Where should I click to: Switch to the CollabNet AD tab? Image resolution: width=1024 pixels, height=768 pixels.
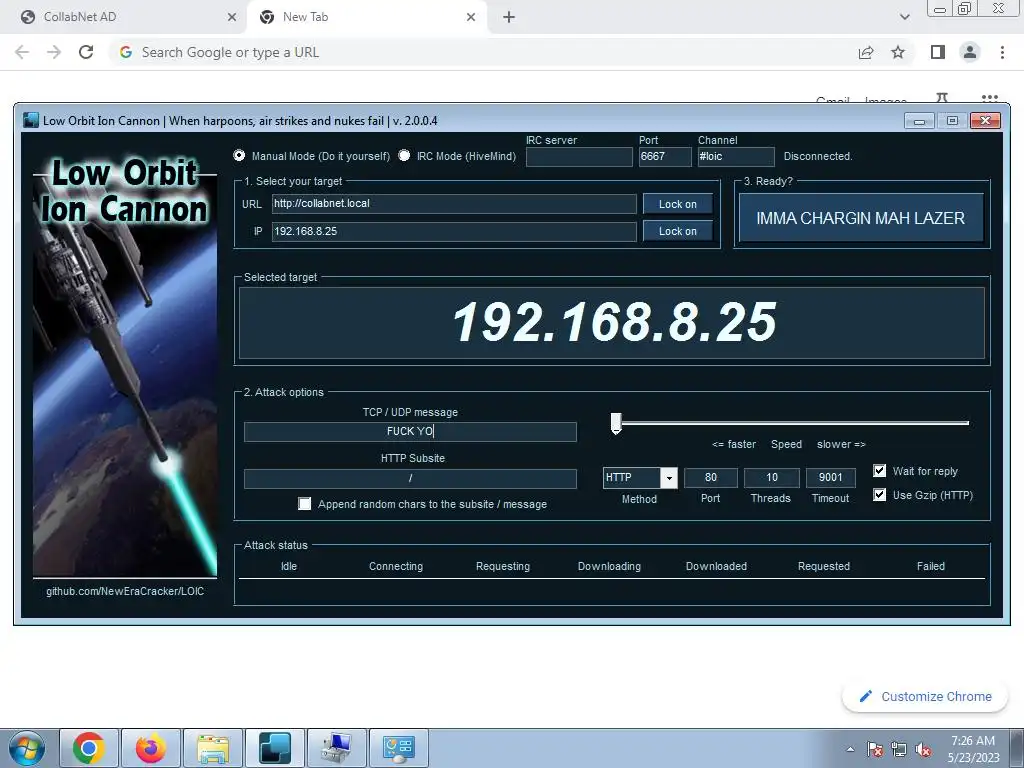click(124, 17)
